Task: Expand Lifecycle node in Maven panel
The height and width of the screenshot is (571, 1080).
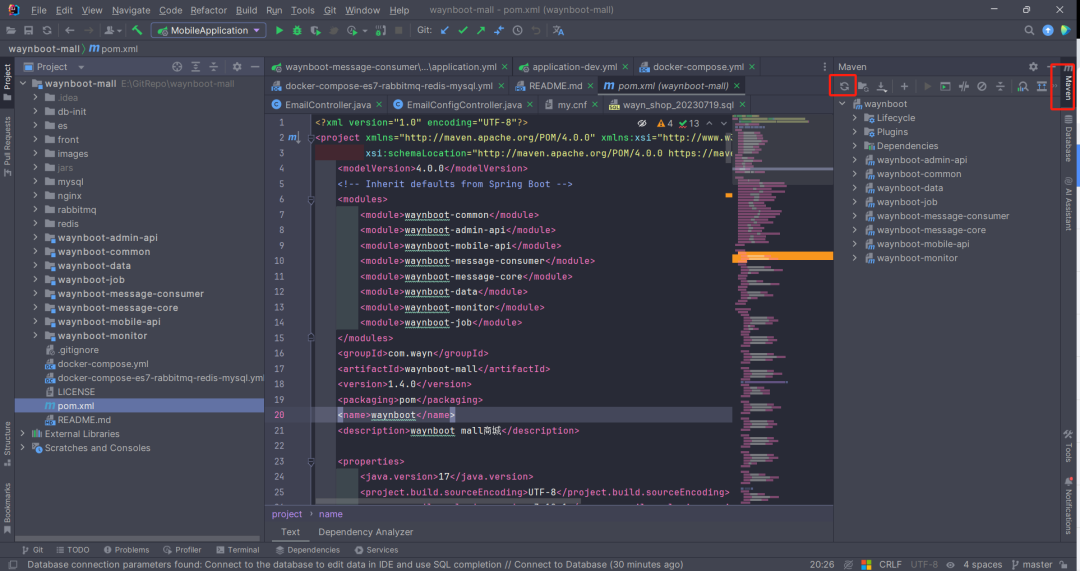Action: pos(855,118)
